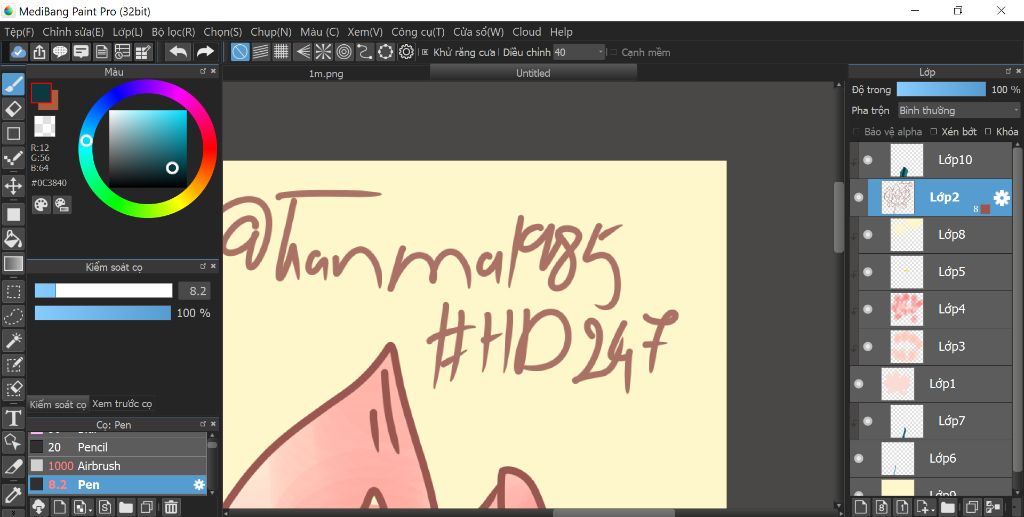Click the cloud save icon
The width and height of the screenshot is (1024, 517).
point(18,52)
